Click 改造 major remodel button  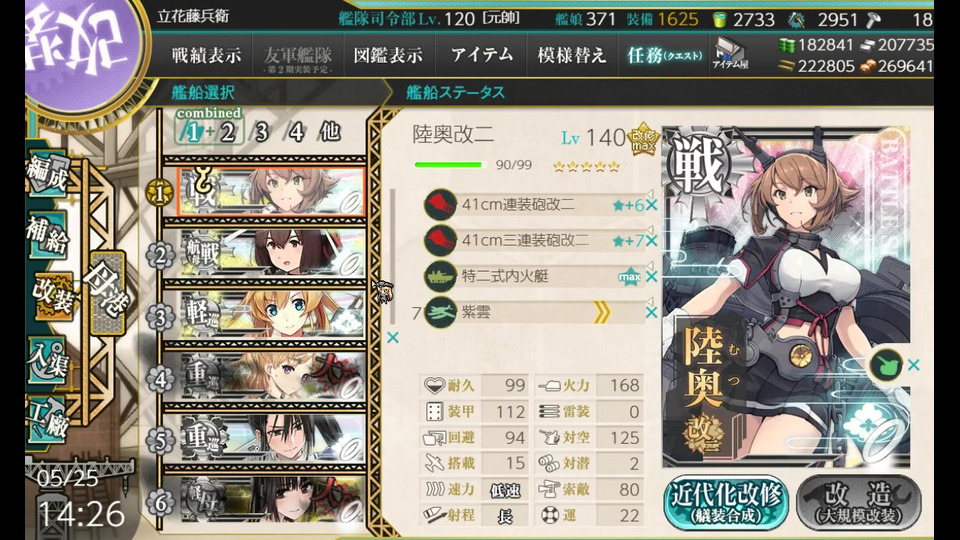coord(858,502)
